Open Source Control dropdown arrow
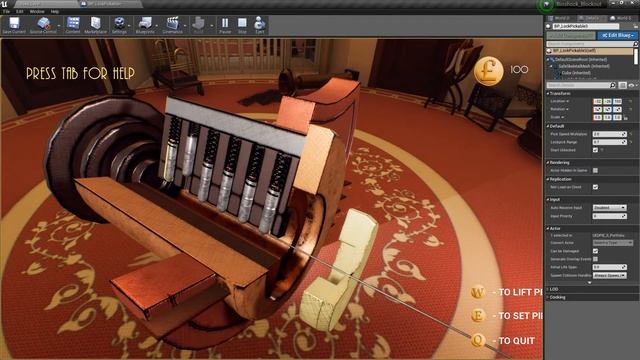This screenshot has height=360, width=640. coord(59,25)
